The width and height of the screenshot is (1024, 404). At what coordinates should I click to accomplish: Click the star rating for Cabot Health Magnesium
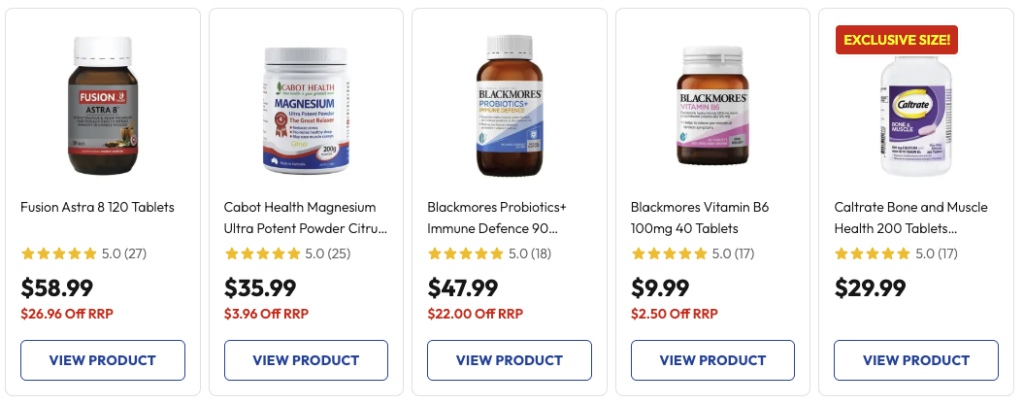(x=262, y=254)
